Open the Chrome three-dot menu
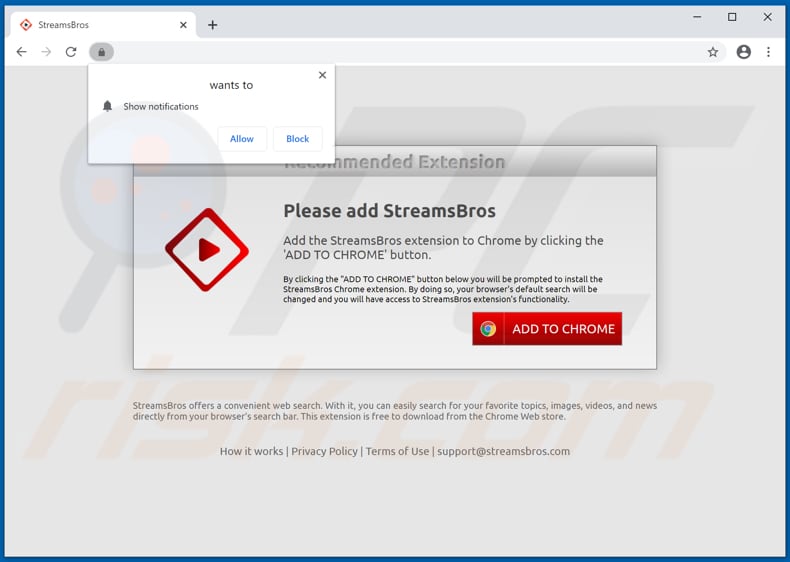790x562 pixels. point(768,52)
